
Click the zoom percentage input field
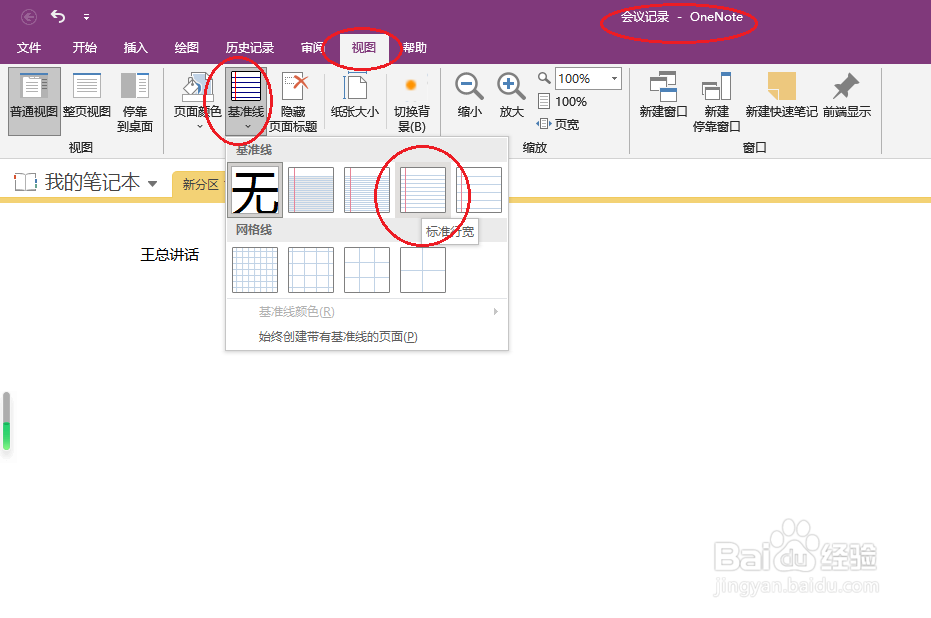pos(582,78)
